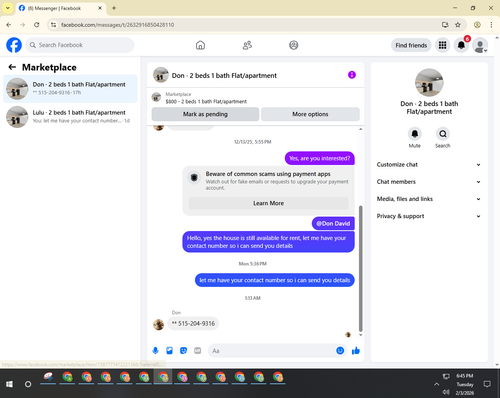Screen dimensions: 500x398
Task: Open tab search dropdown
Action: [8, 8]
